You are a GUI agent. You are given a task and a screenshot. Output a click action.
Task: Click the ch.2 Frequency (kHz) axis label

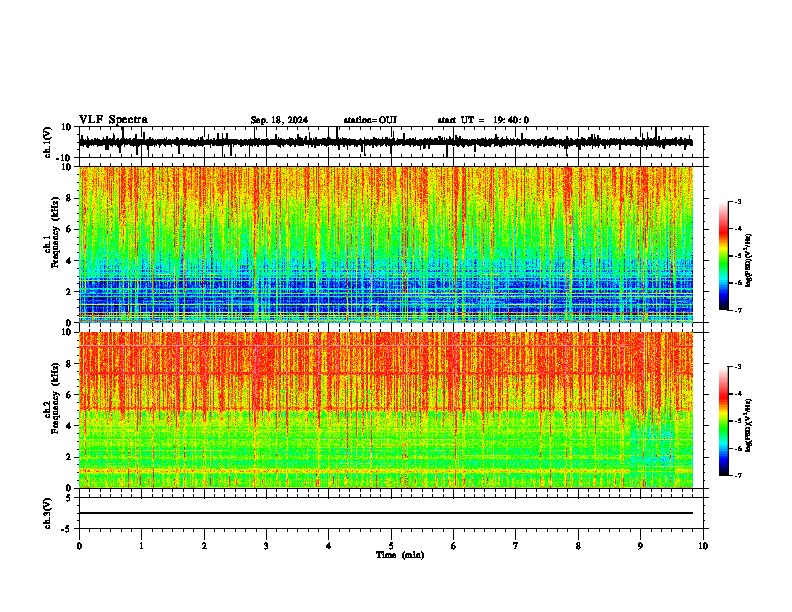click(x=51, y=397)
